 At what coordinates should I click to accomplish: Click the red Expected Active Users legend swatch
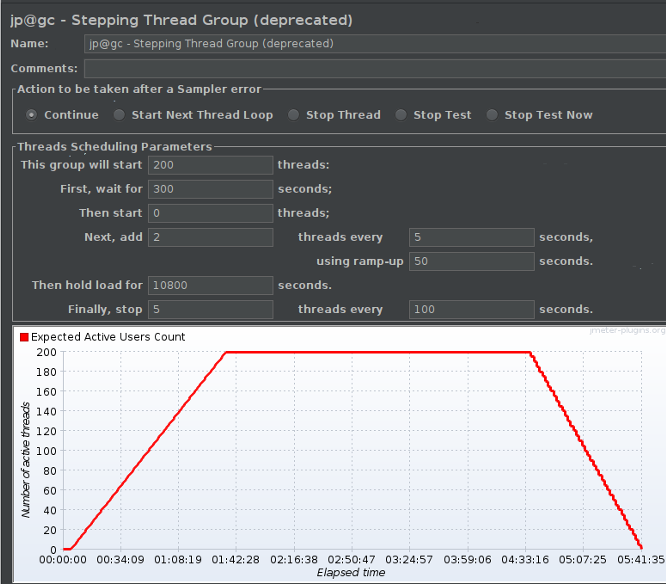click(x=24, y=337)
